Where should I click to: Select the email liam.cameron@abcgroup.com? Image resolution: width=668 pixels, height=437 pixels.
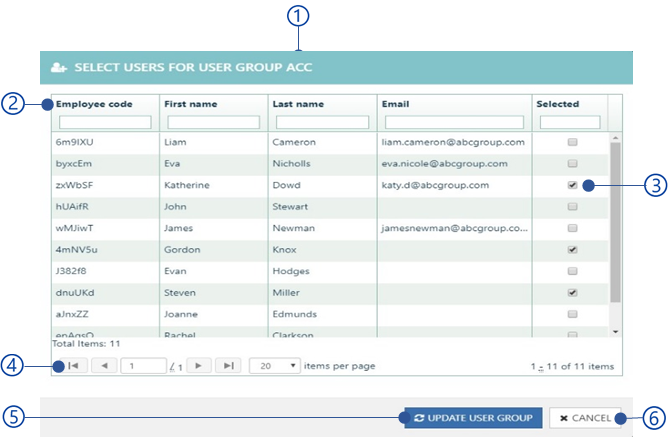tap(453, 142)
